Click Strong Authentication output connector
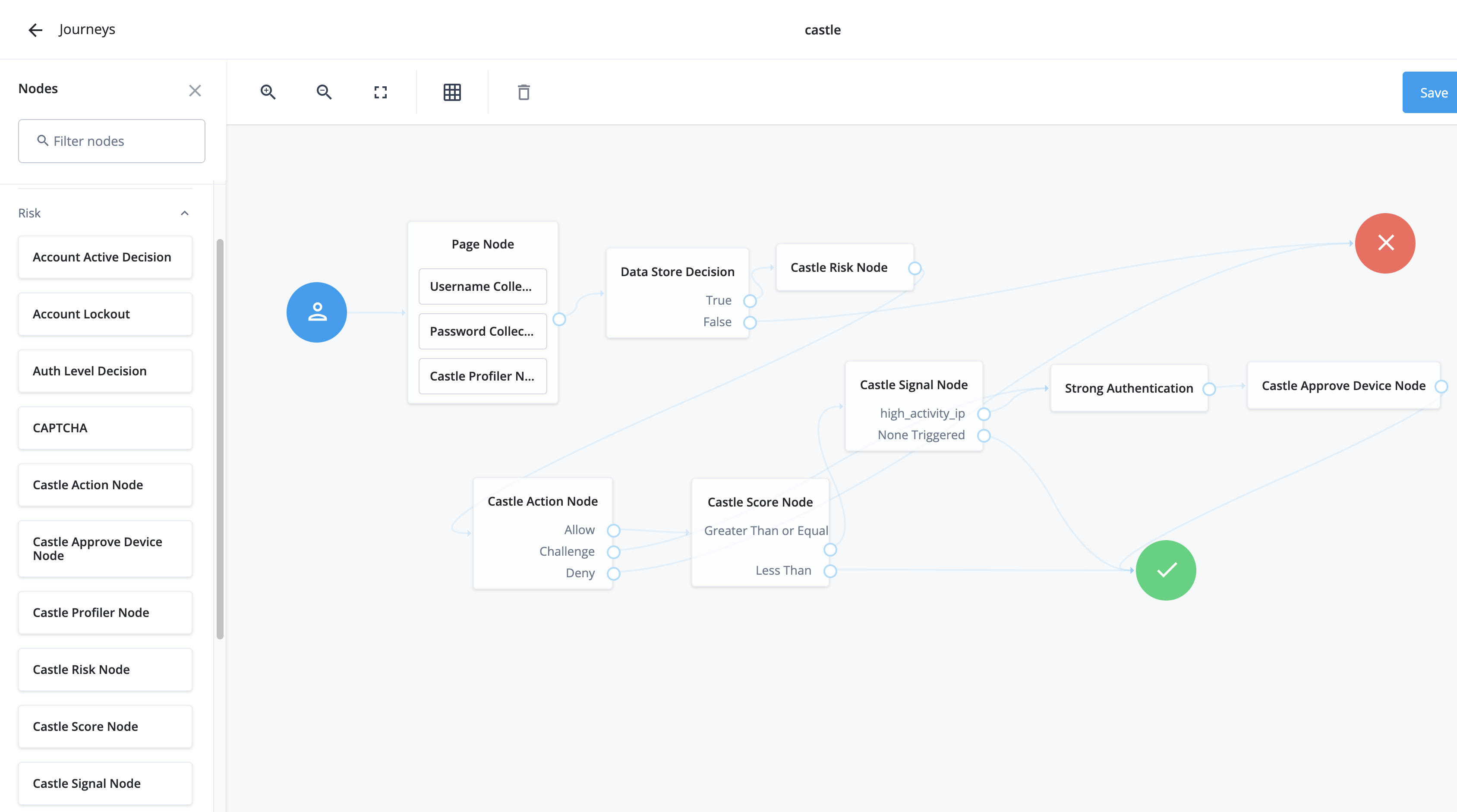This screenshot has height=812, width=1457. 1209,389
